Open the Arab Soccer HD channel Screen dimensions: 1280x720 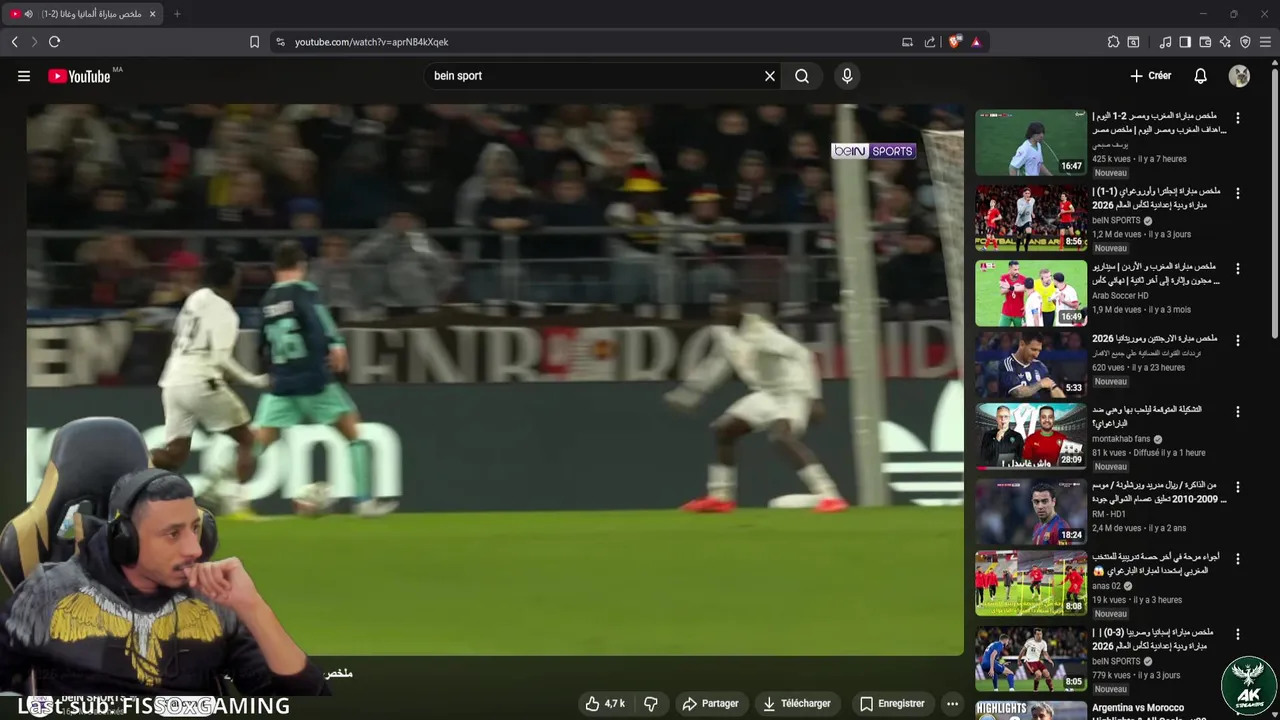click(1120, 296)
